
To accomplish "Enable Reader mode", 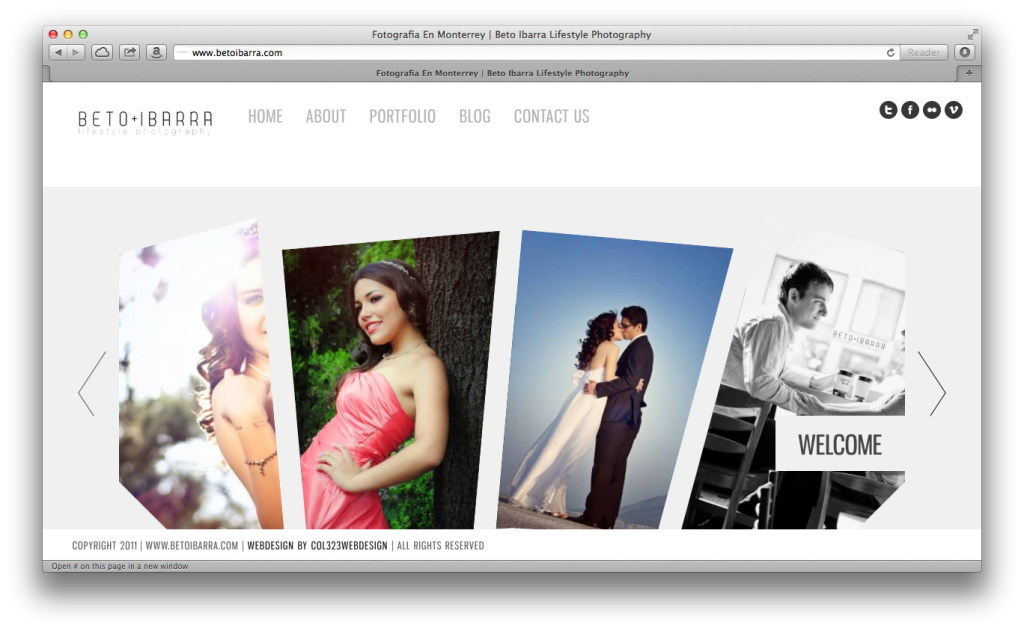I will [922, 52].
